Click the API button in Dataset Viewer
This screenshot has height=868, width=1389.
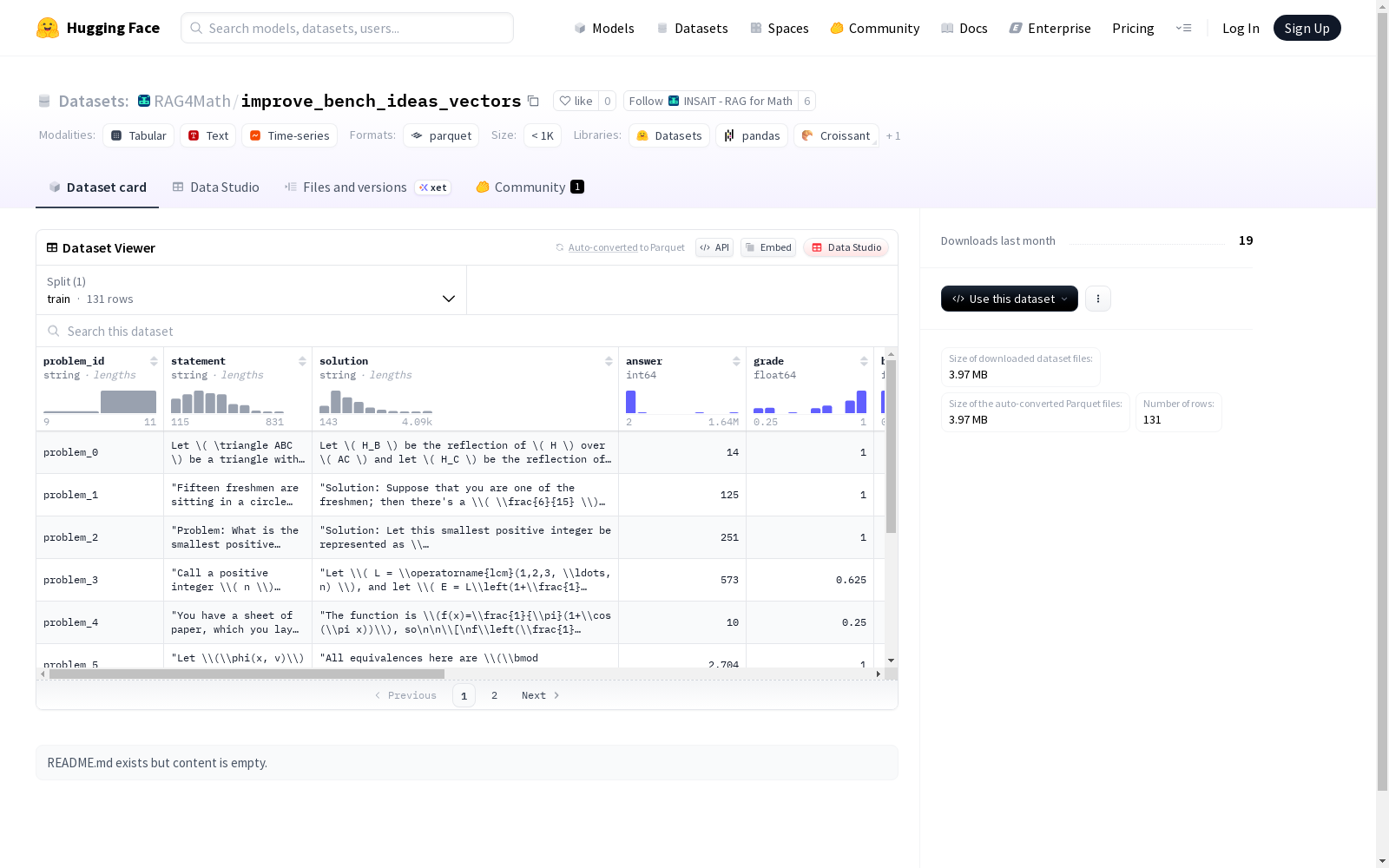coord(714,247)
